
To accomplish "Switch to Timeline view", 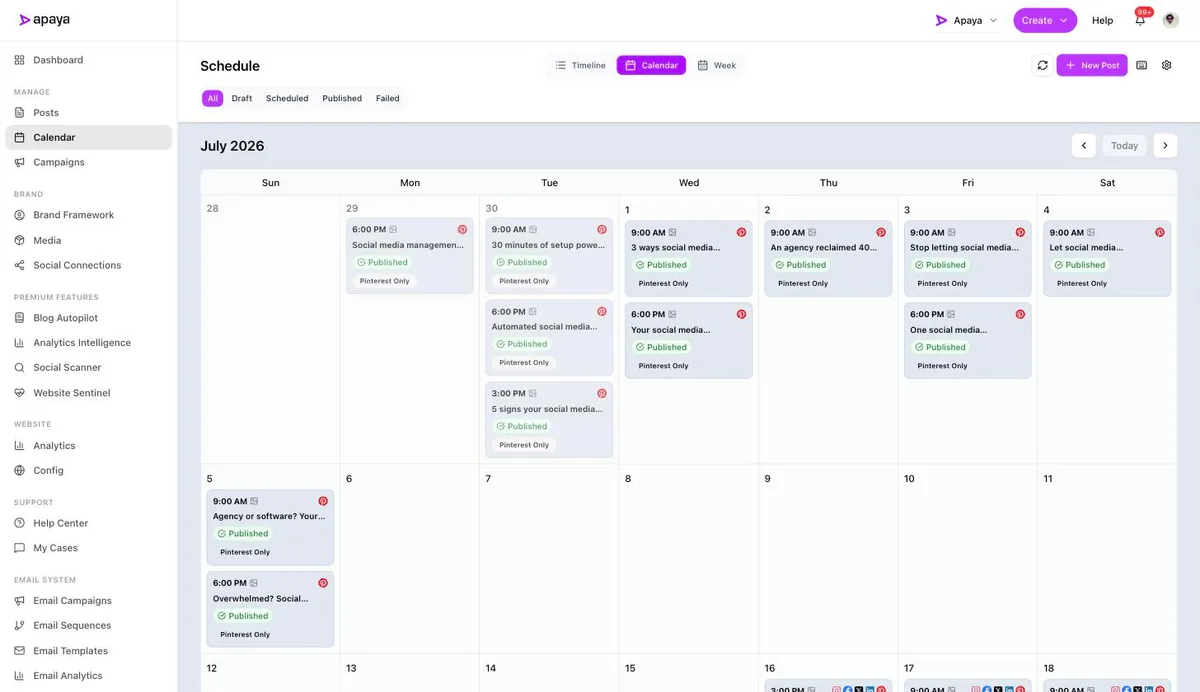I will coord(581,65).
